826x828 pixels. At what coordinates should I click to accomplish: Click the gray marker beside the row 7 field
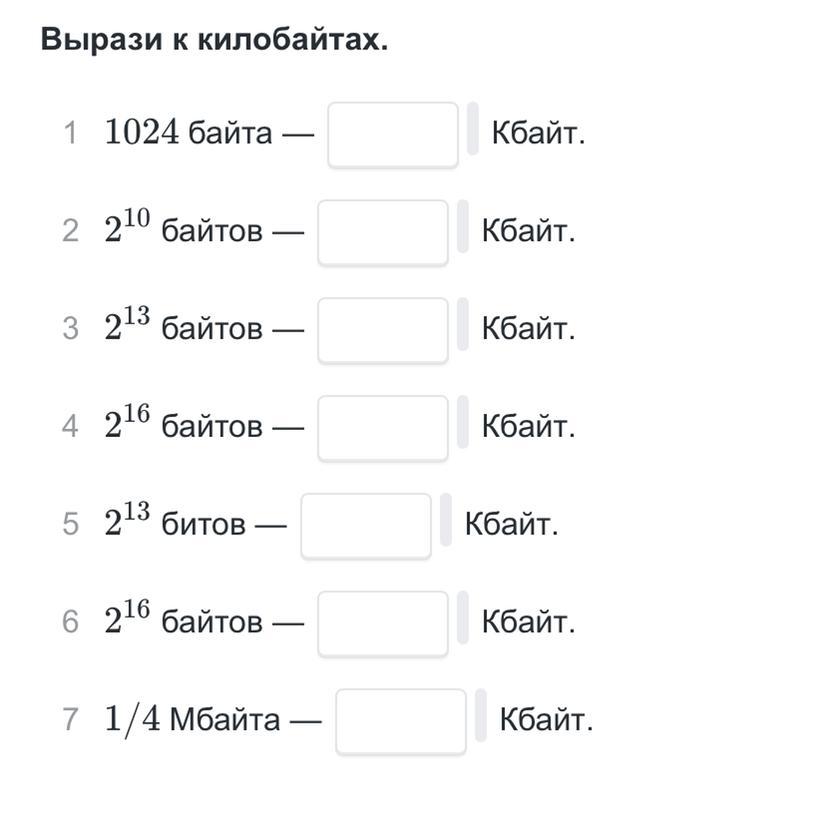click(481, 715)
